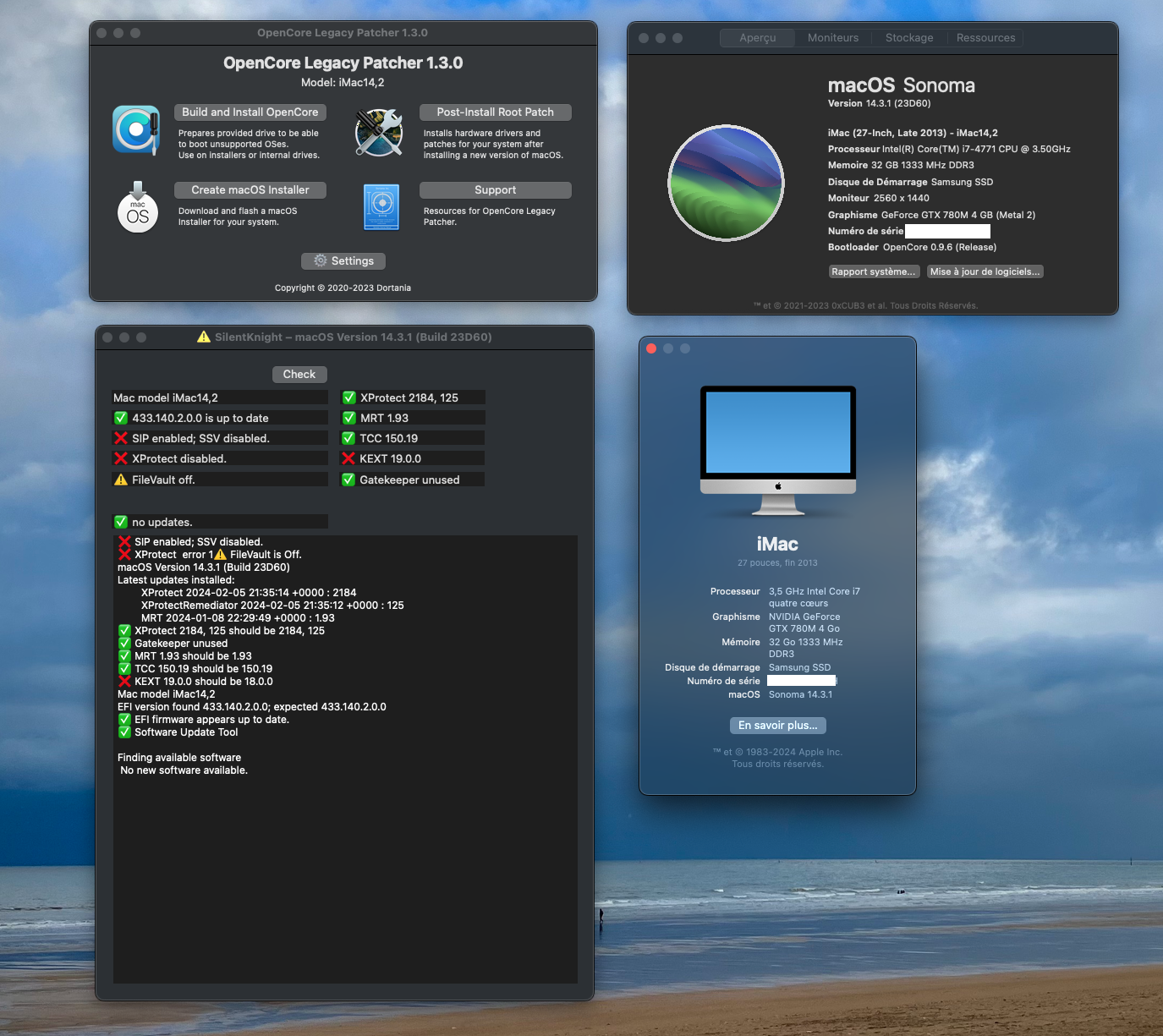Click the warning triangle beside FileVault off.
Screen dimensions: 1163x1036
pyautogui.click(x=121, y=480)
